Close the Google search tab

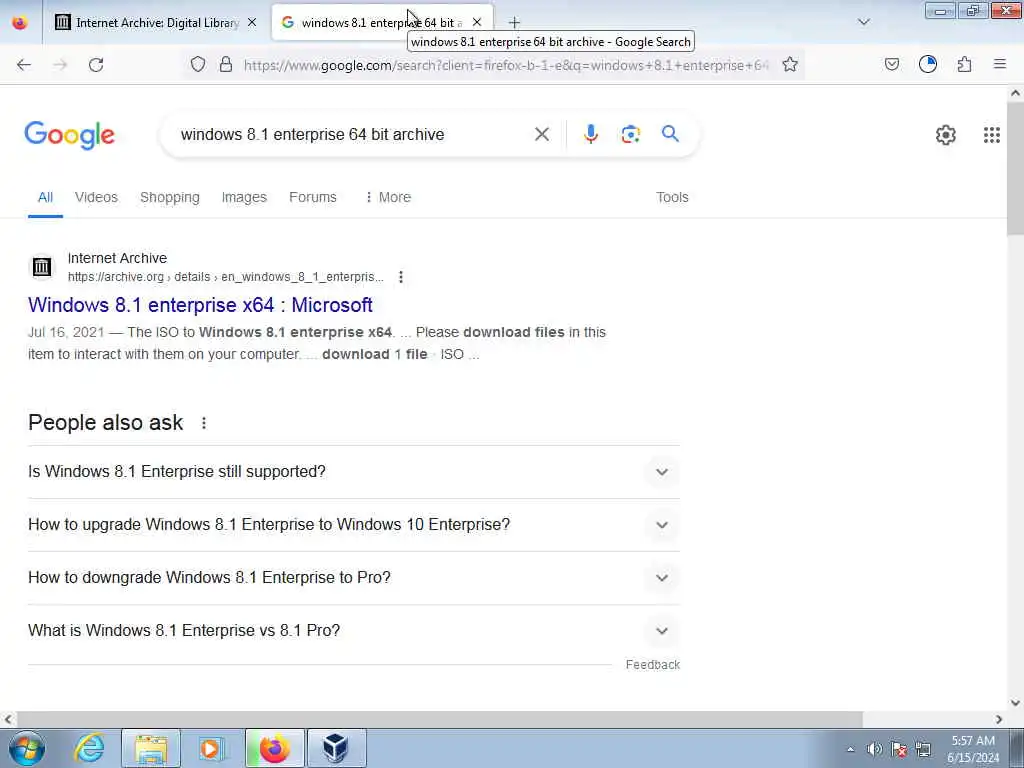(477, 23)
